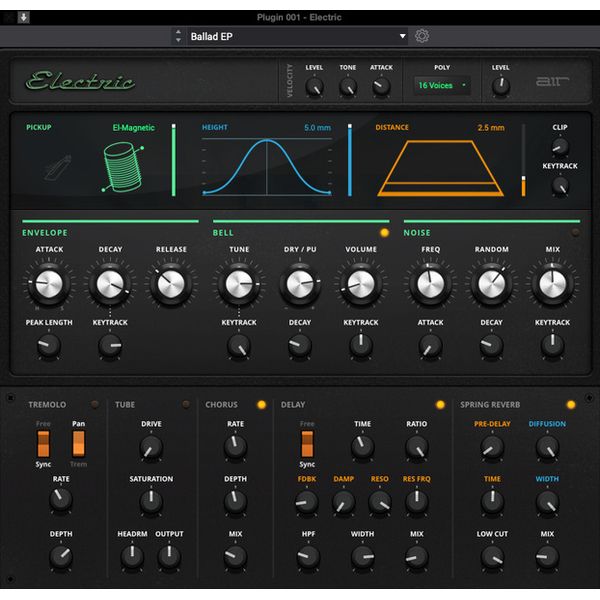Open the plugin settings gear icon

pos(422,36)
